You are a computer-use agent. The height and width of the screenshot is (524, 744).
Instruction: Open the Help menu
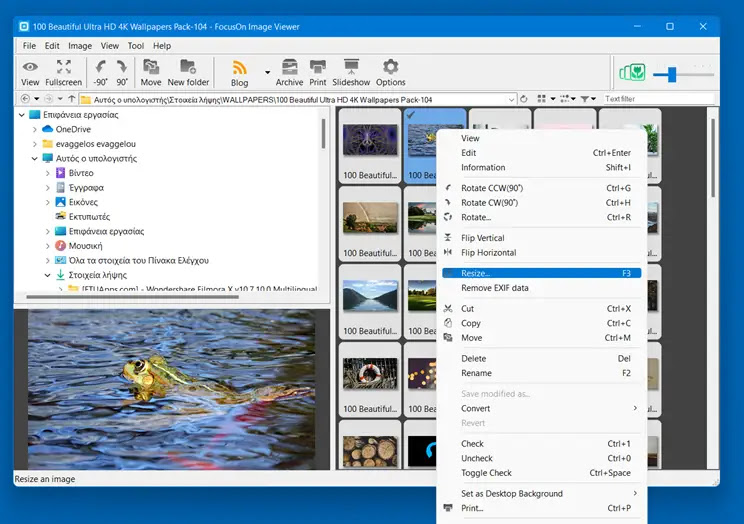pos(162,46)
